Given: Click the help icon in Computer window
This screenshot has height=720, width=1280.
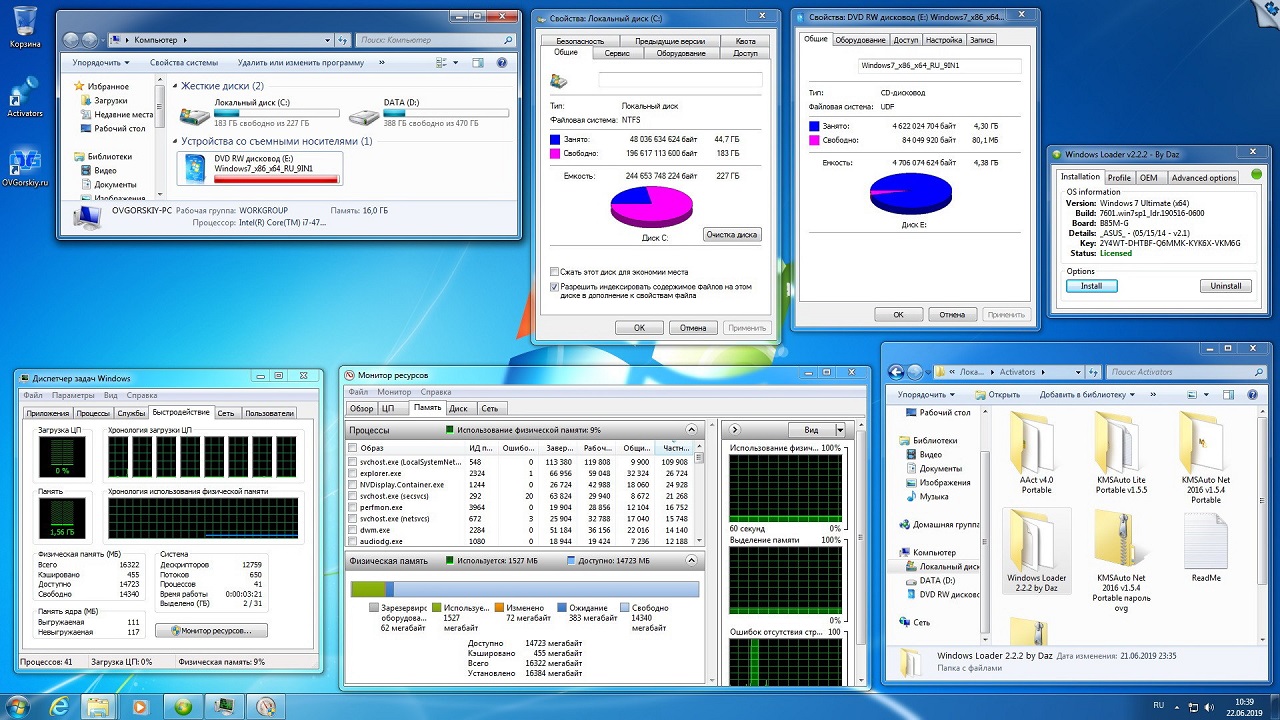Looking at the screenshot, I should coord(503,62).
